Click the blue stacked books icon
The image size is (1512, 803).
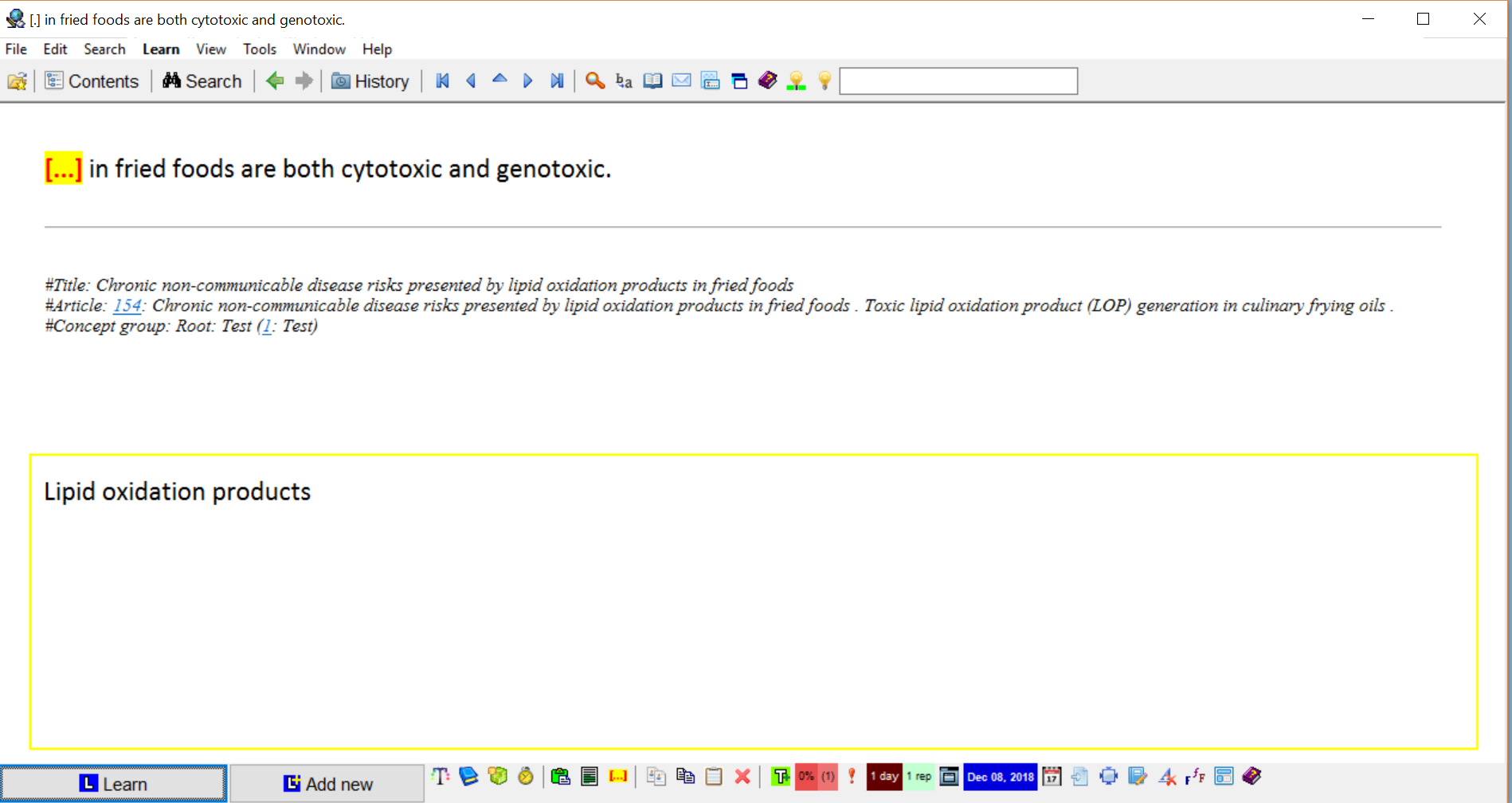(x=468, y=776)
